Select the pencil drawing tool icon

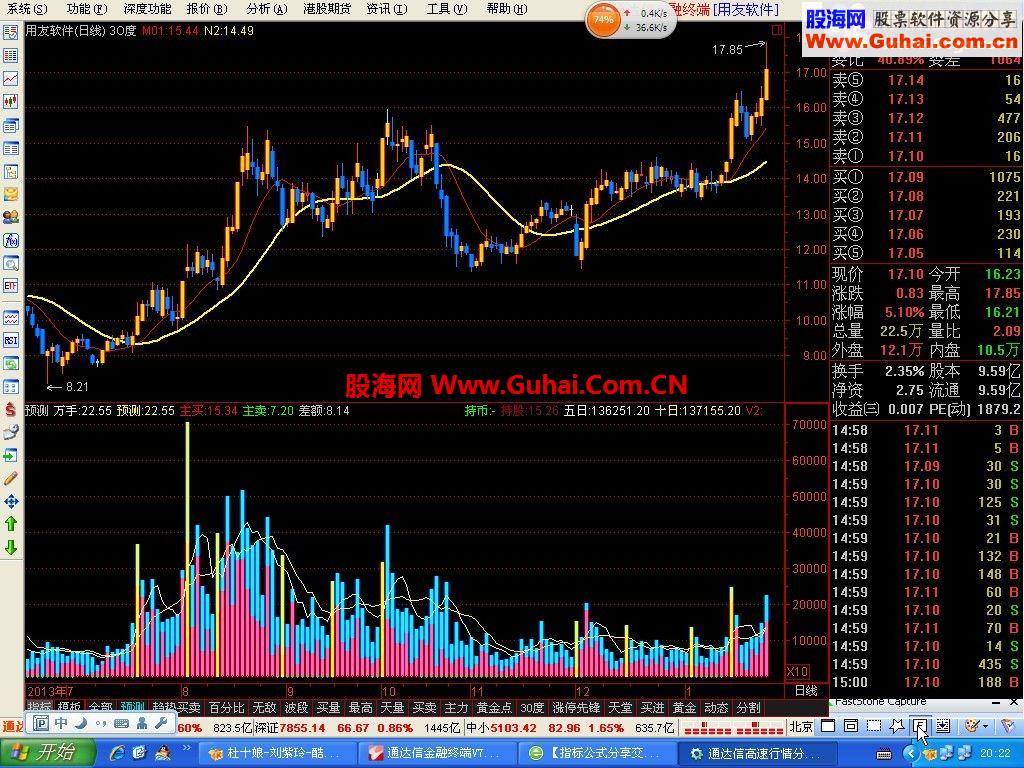(10, 478)
